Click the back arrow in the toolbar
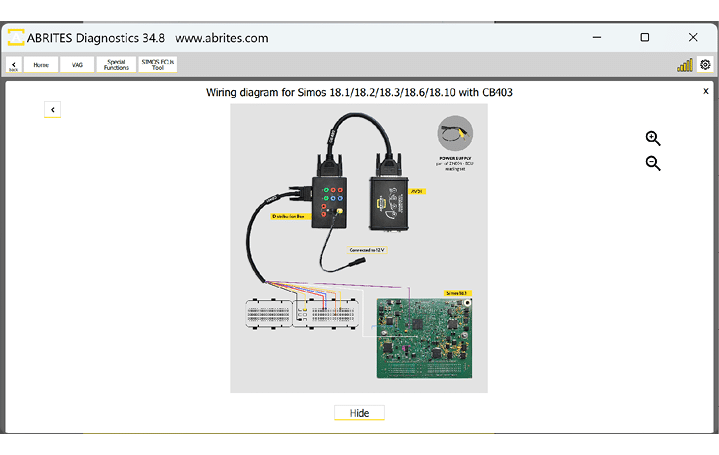 point(14,65)
